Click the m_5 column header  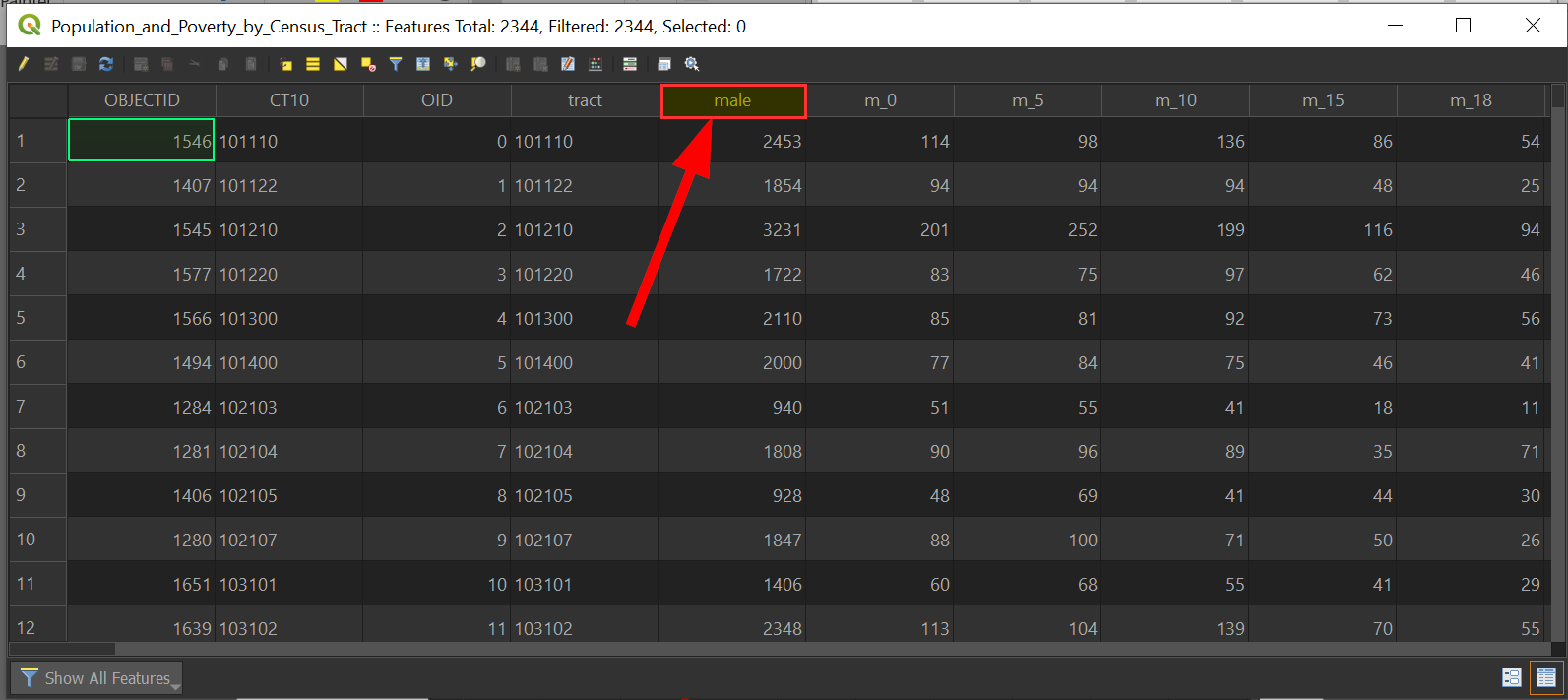(x=1028, y=100)
